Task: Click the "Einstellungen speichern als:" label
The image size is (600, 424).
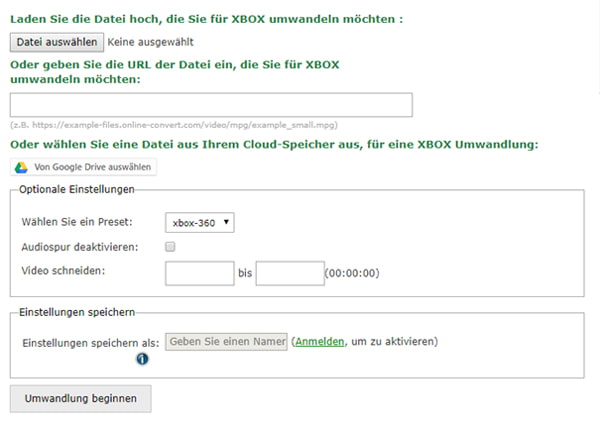Action: pos(91,343)
